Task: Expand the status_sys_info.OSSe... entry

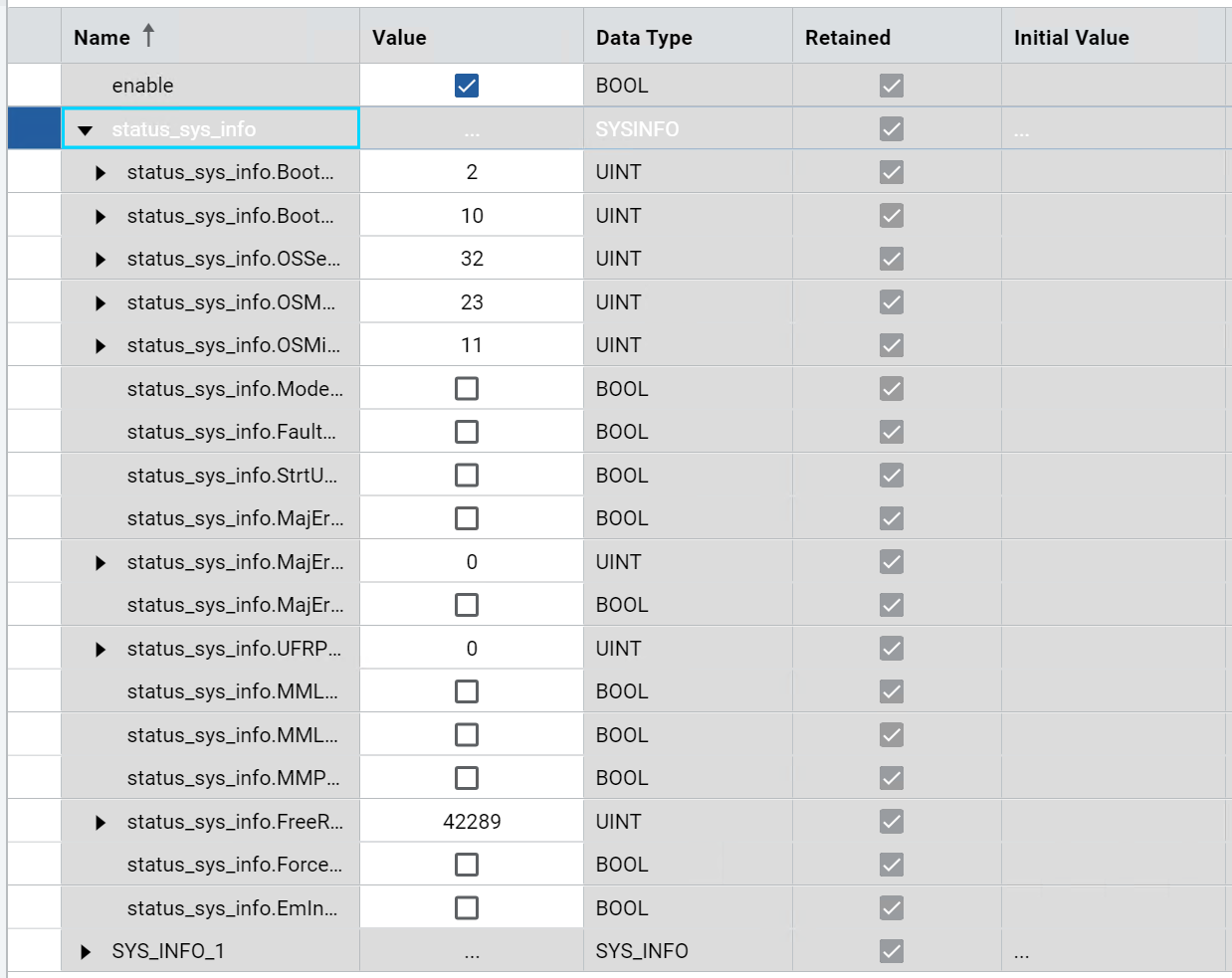Action: (x=101, y=260)
